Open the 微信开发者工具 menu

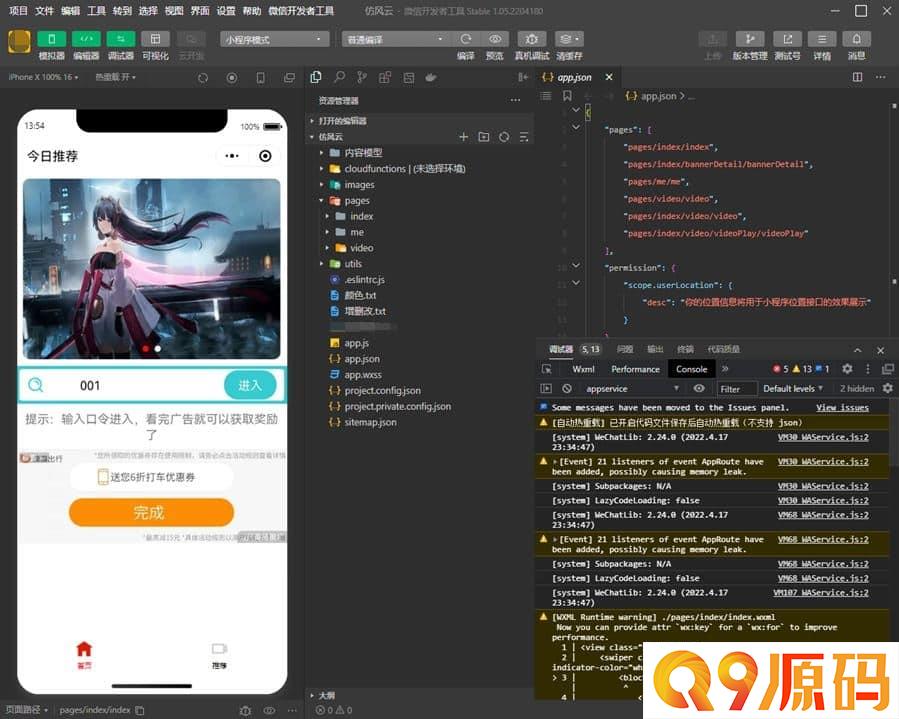coord(301,11)
